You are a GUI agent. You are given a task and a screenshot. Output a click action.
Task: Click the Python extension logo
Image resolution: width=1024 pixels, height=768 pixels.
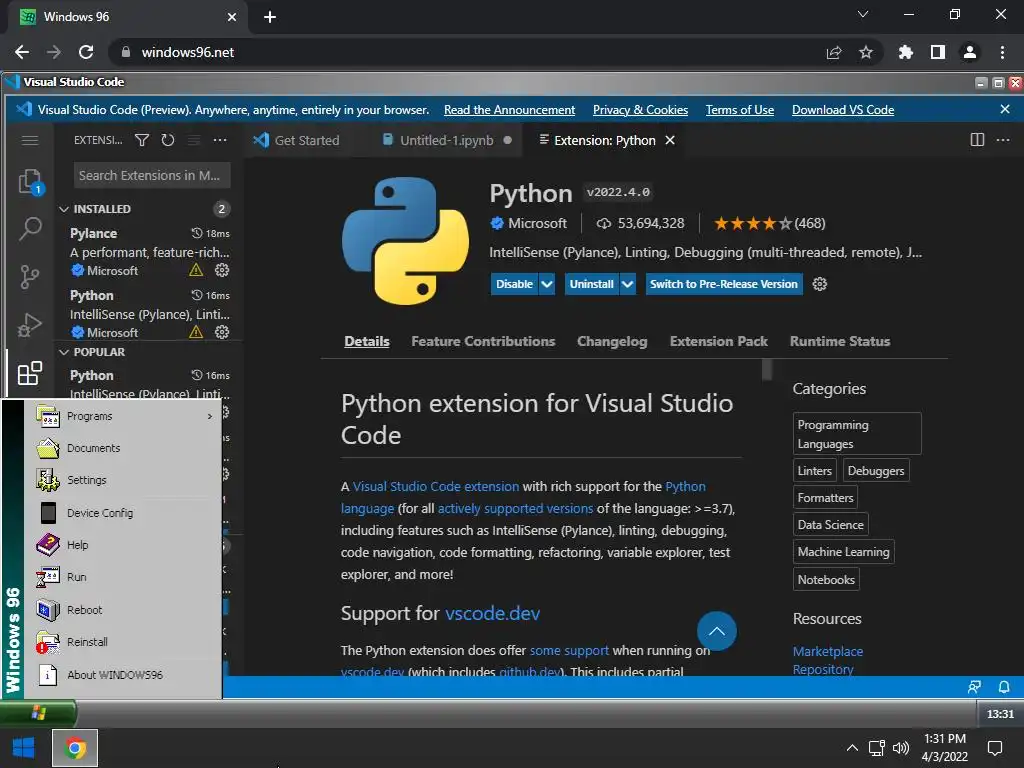pos(405,240)
